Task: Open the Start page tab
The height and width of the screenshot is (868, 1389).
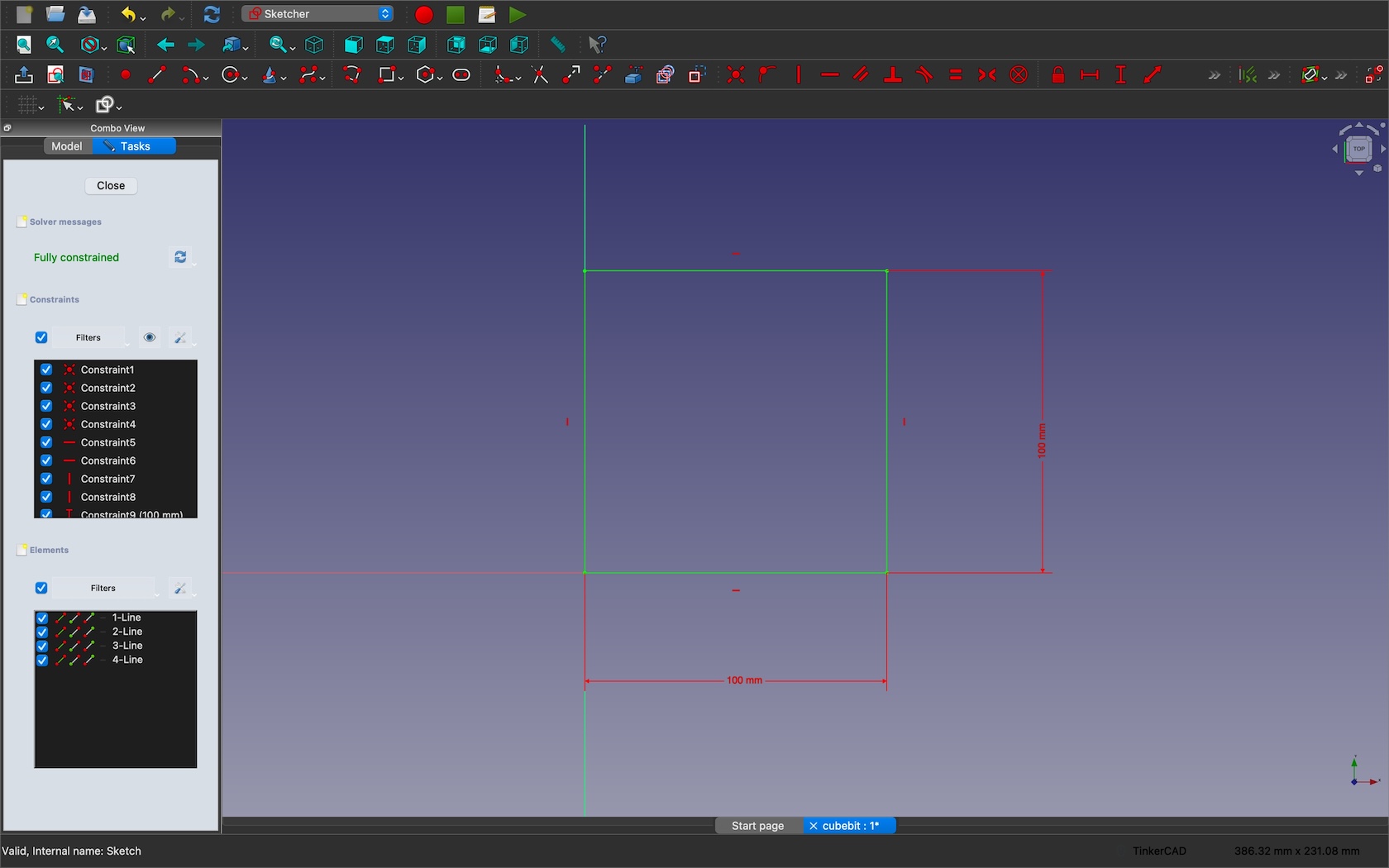Action: tap(758, 826)
